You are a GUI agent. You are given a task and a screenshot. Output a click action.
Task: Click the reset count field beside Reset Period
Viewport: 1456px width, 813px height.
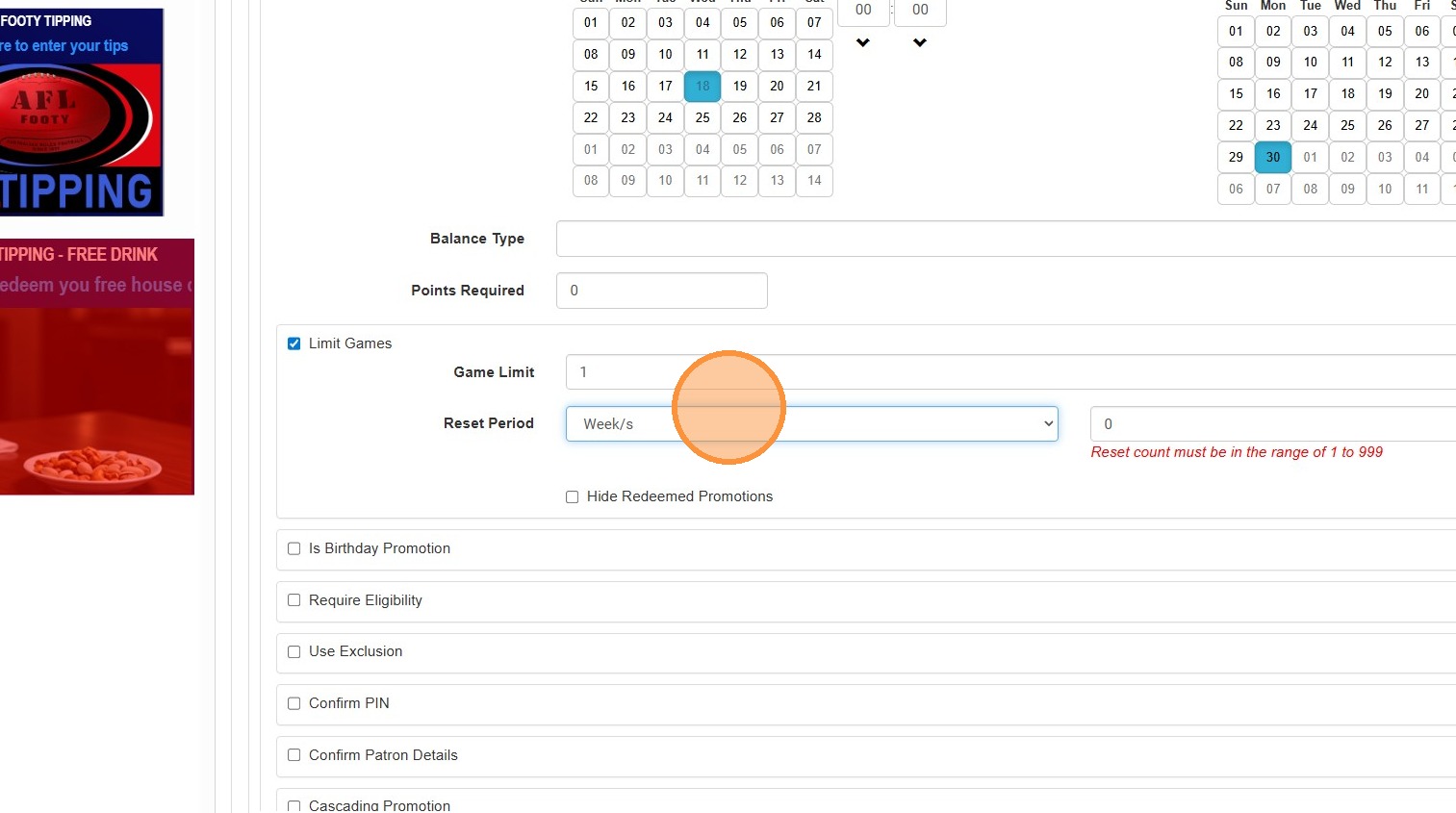(1270, 424)
